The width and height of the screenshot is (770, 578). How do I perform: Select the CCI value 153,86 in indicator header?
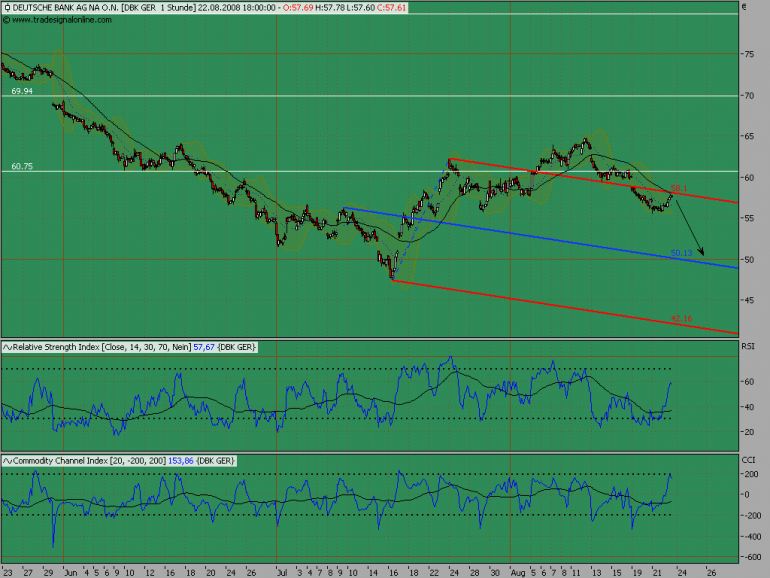pos(181,461)
